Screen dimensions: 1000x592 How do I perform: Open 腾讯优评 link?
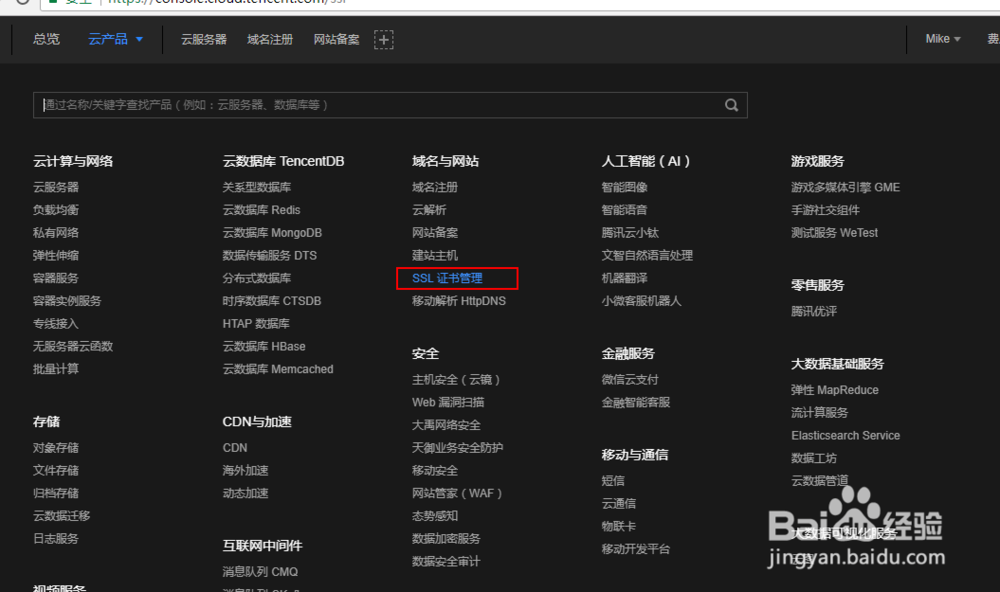(814, 311)
